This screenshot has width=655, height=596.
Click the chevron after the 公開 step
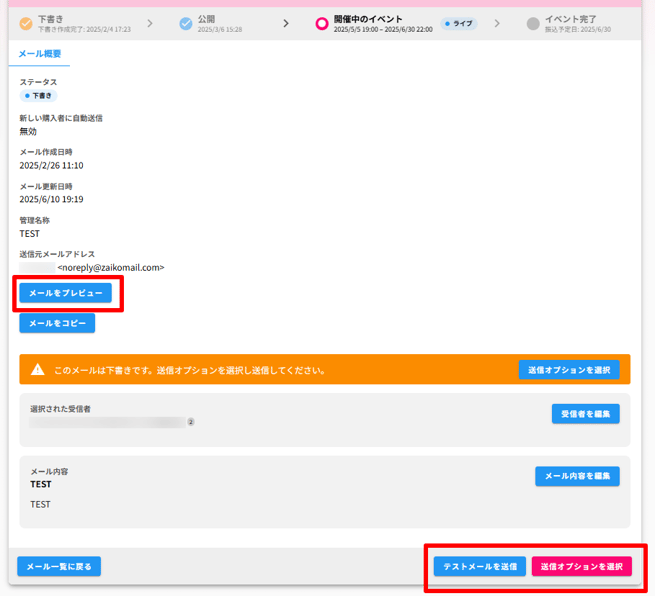click(x=286, y=23)
